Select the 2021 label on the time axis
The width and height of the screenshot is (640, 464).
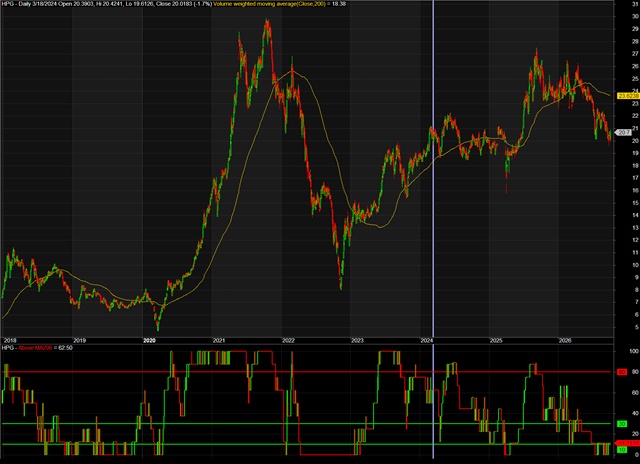pos(219,340)
